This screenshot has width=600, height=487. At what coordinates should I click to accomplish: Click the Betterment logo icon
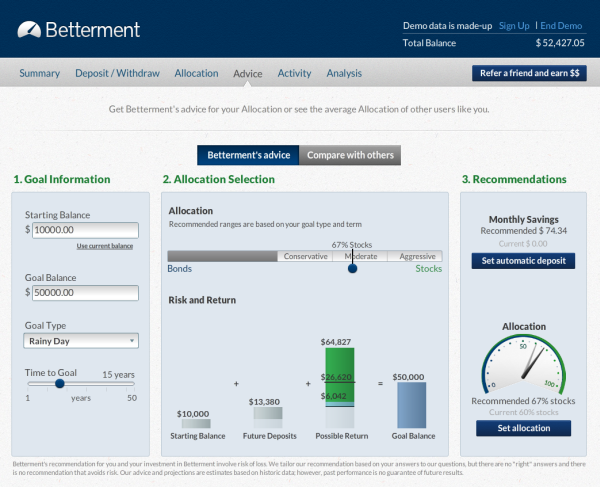[30, 29]
